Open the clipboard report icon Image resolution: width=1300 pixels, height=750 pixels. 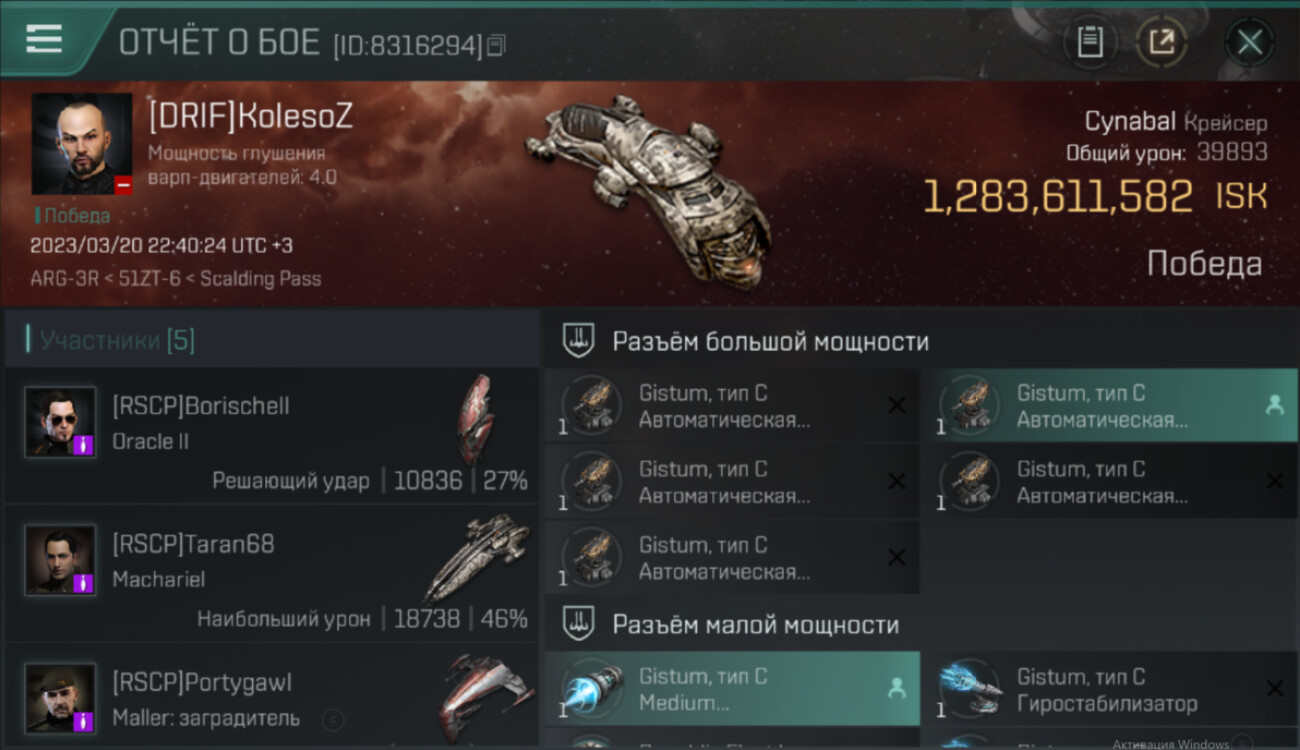[x=1090, y=42]
